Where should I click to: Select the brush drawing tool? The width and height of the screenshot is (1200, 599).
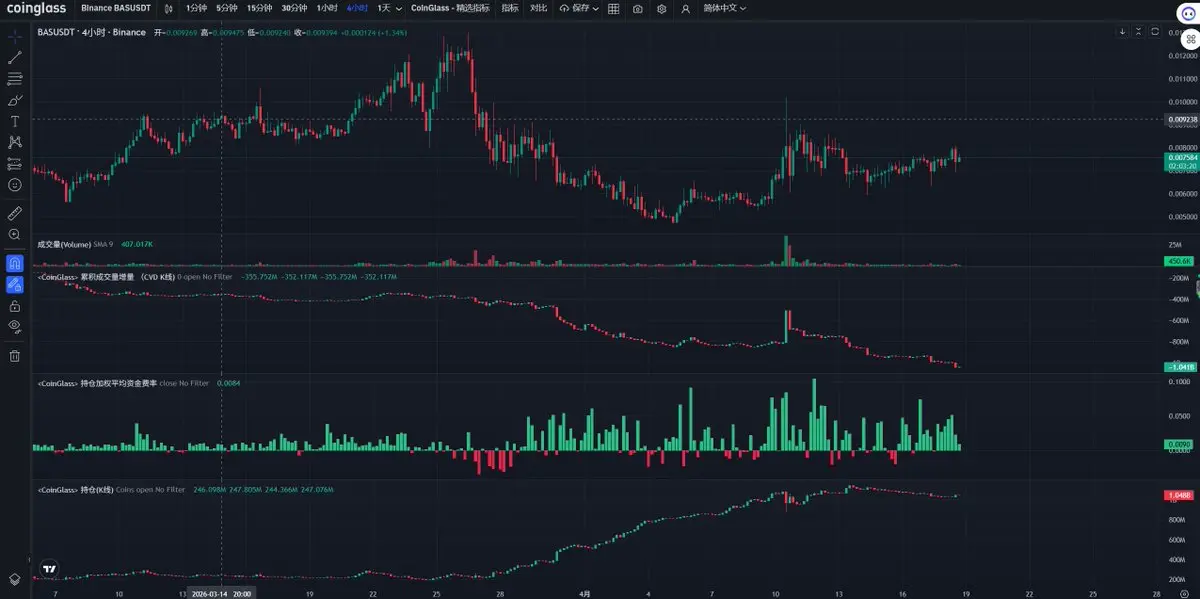tap(15, 100)
